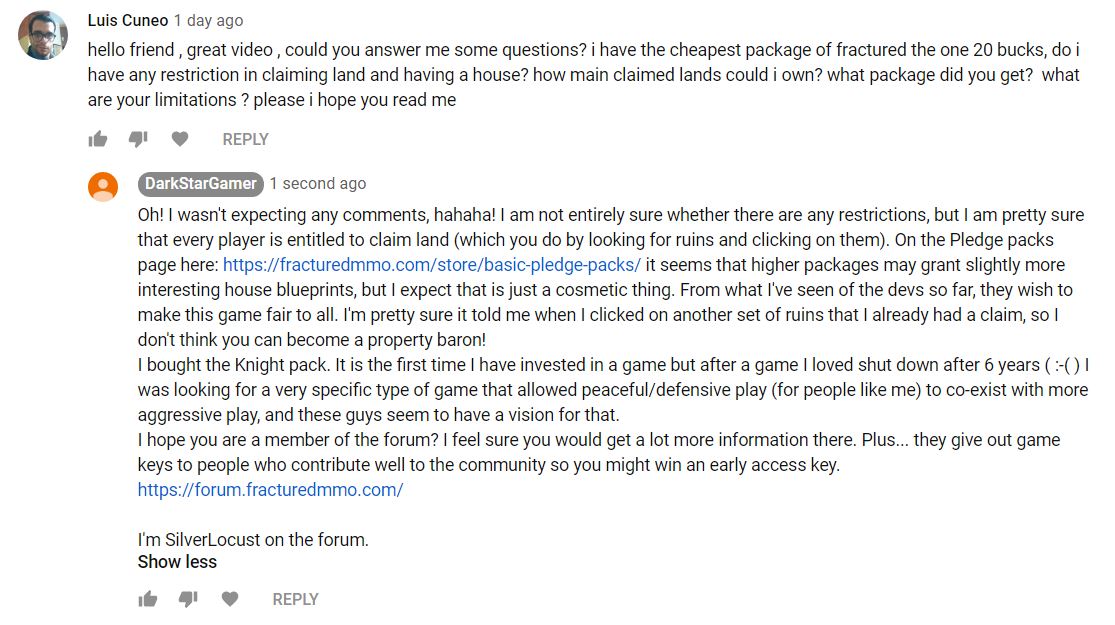1115x625 pixels.
Task: Click the DarkStarGamer name badge
Action: [x=201, y=184]
